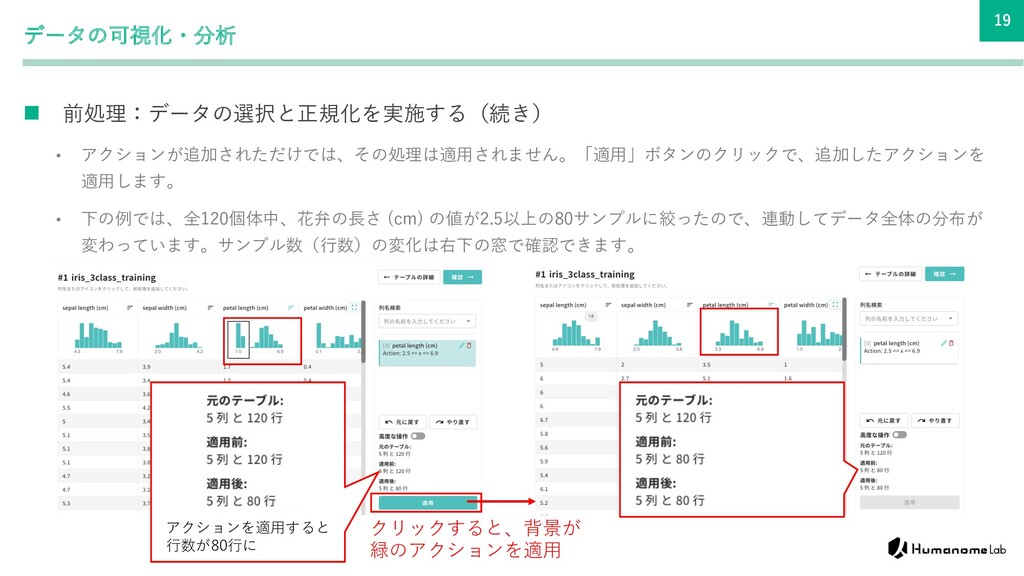This screenshot has width=1024, height=576.
Task: Click やり直す redo button in left screenshot
Action: (x=454, y=422)
